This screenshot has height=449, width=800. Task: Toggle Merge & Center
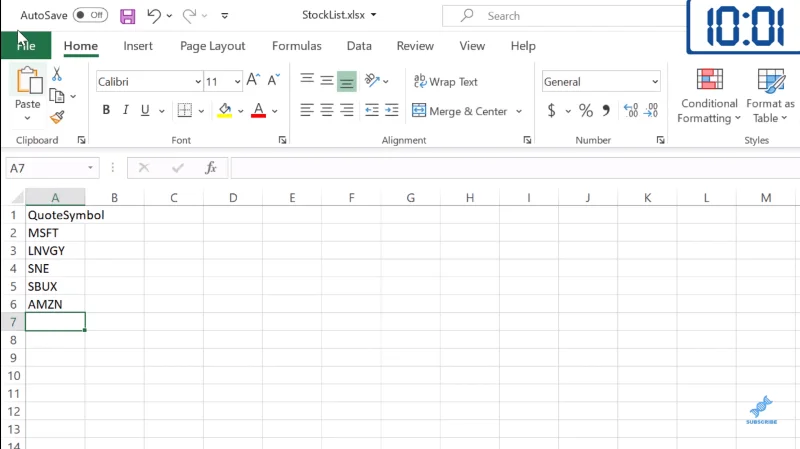(459, 111)
